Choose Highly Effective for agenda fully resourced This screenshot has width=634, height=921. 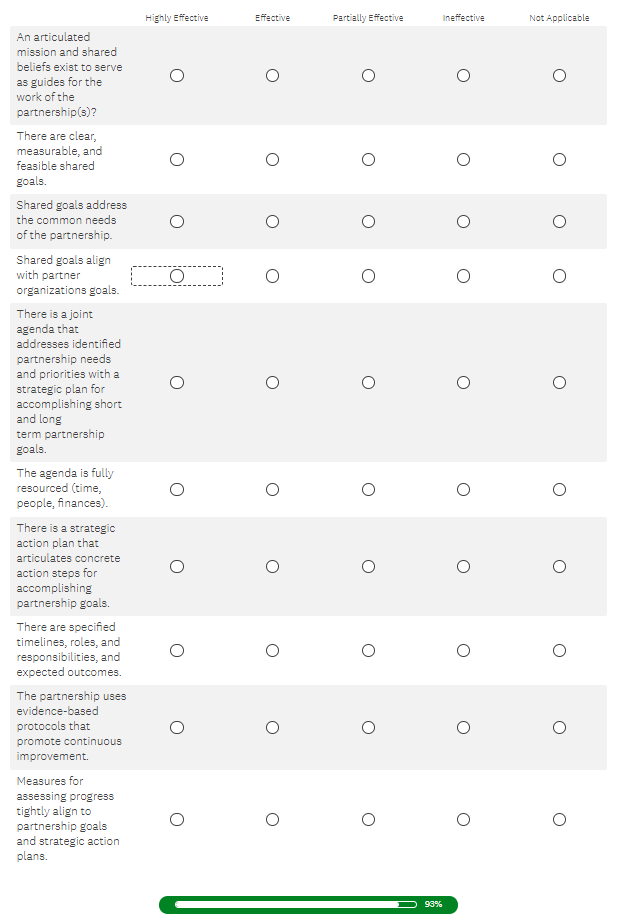coord(177,489)
